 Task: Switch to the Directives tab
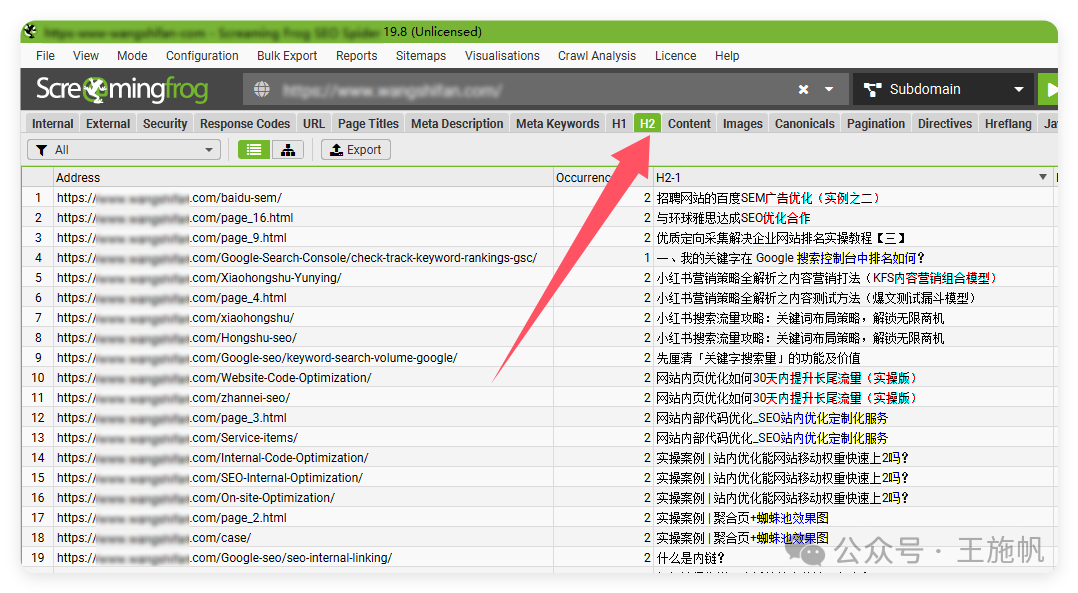pyautogui.click(x=945, y=124)
